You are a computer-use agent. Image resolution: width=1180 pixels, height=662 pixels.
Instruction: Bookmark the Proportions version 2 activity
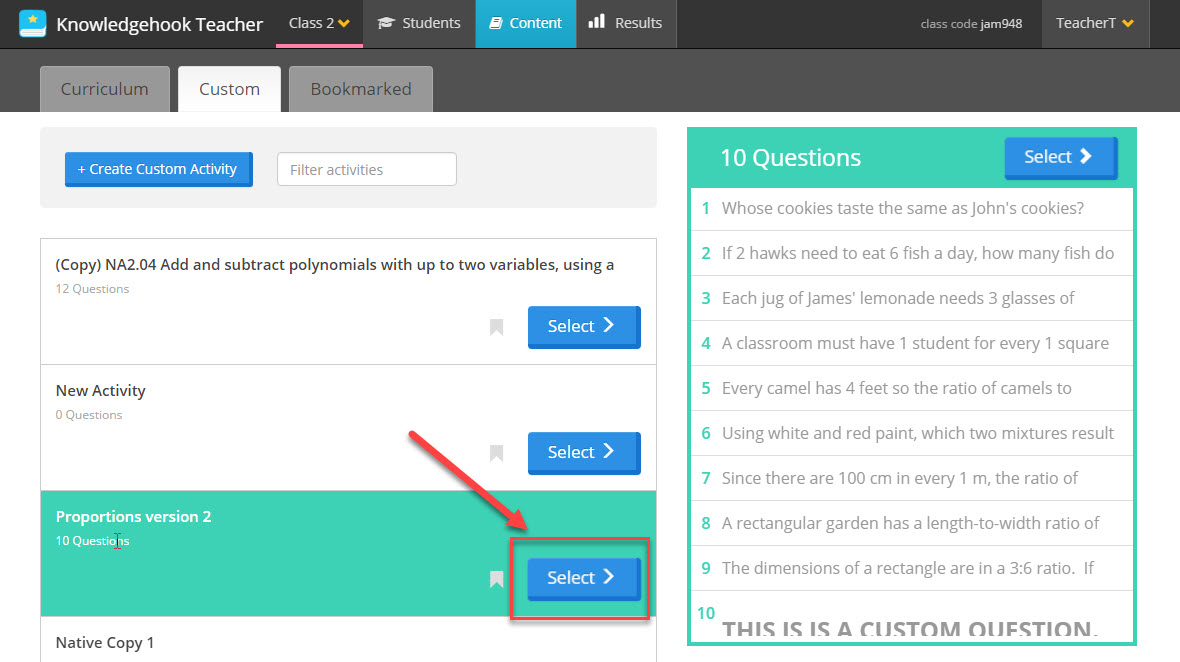point(497,578)
